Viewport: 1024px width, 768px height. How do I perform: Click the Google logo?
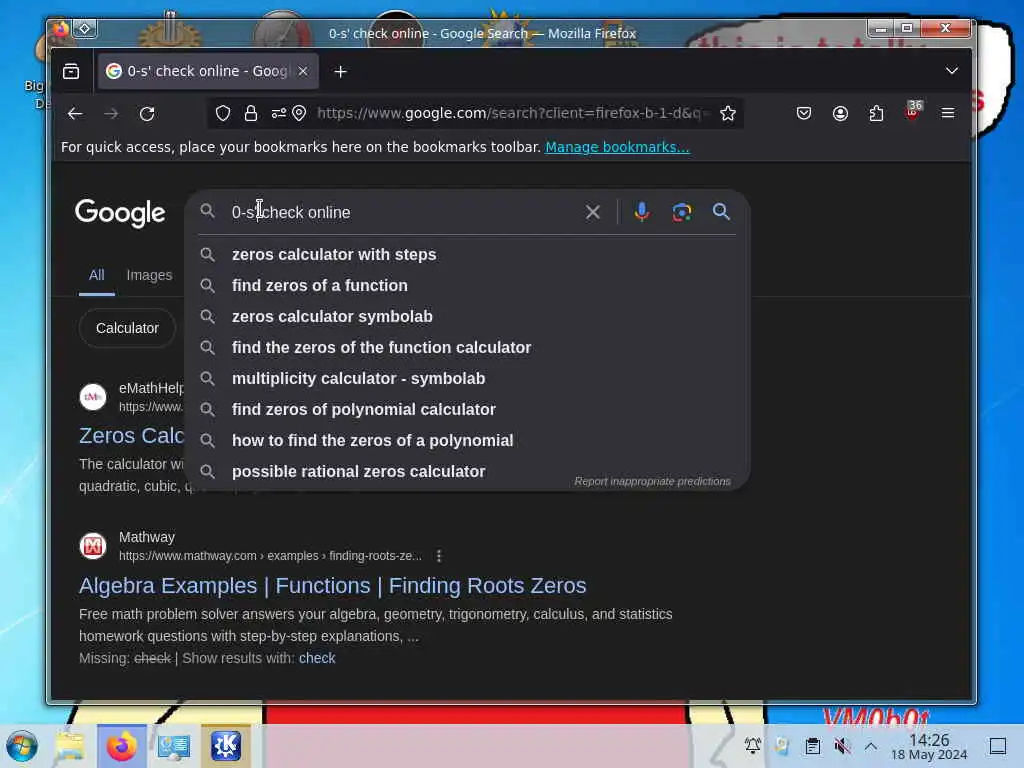(x=120, y=214)
